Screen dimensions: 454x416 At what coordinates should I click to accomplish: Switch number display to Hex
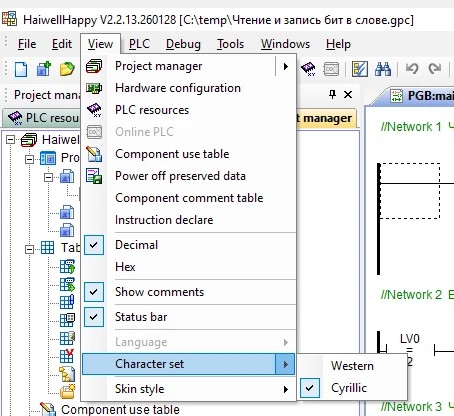(x=188, y=267)
